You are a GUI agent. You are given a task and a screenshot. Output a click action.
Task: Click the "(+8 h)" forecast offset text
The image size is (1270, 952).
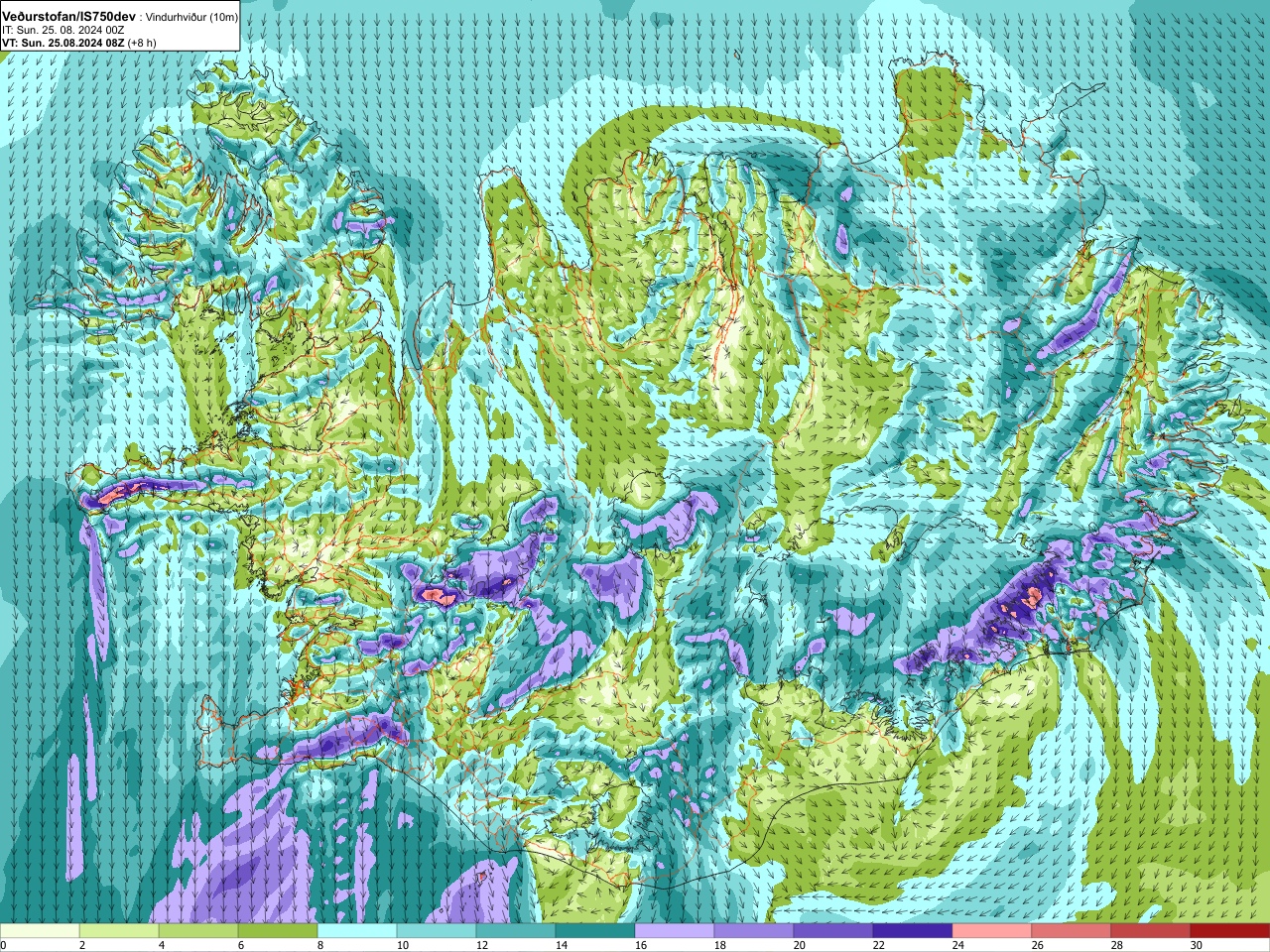[142, 43]
